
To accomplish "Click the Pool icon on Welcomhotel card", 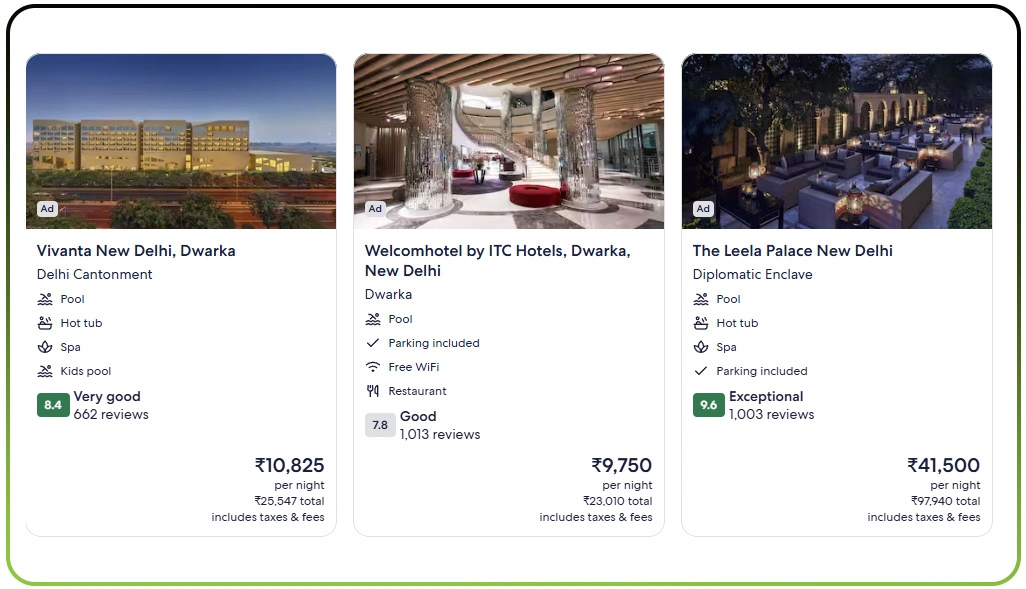I will [371, 319].
